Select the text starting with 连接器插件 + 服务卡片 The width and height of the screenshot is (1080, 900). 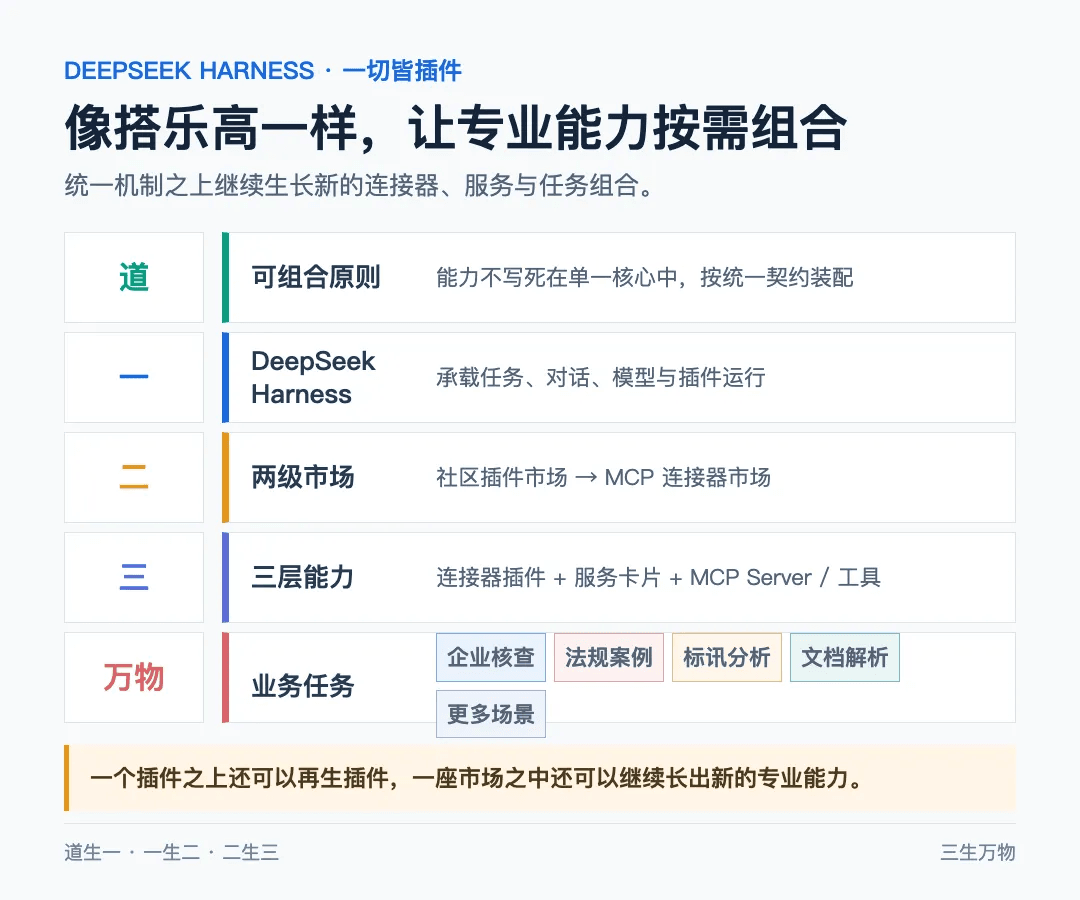[658, 577]
